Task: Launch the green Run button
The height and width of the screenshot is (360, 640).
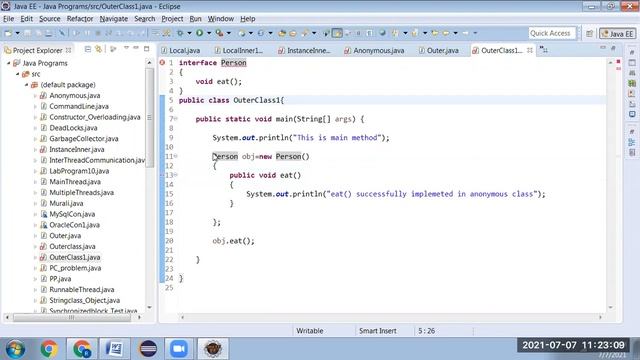Action: click(x=200, y=33)
